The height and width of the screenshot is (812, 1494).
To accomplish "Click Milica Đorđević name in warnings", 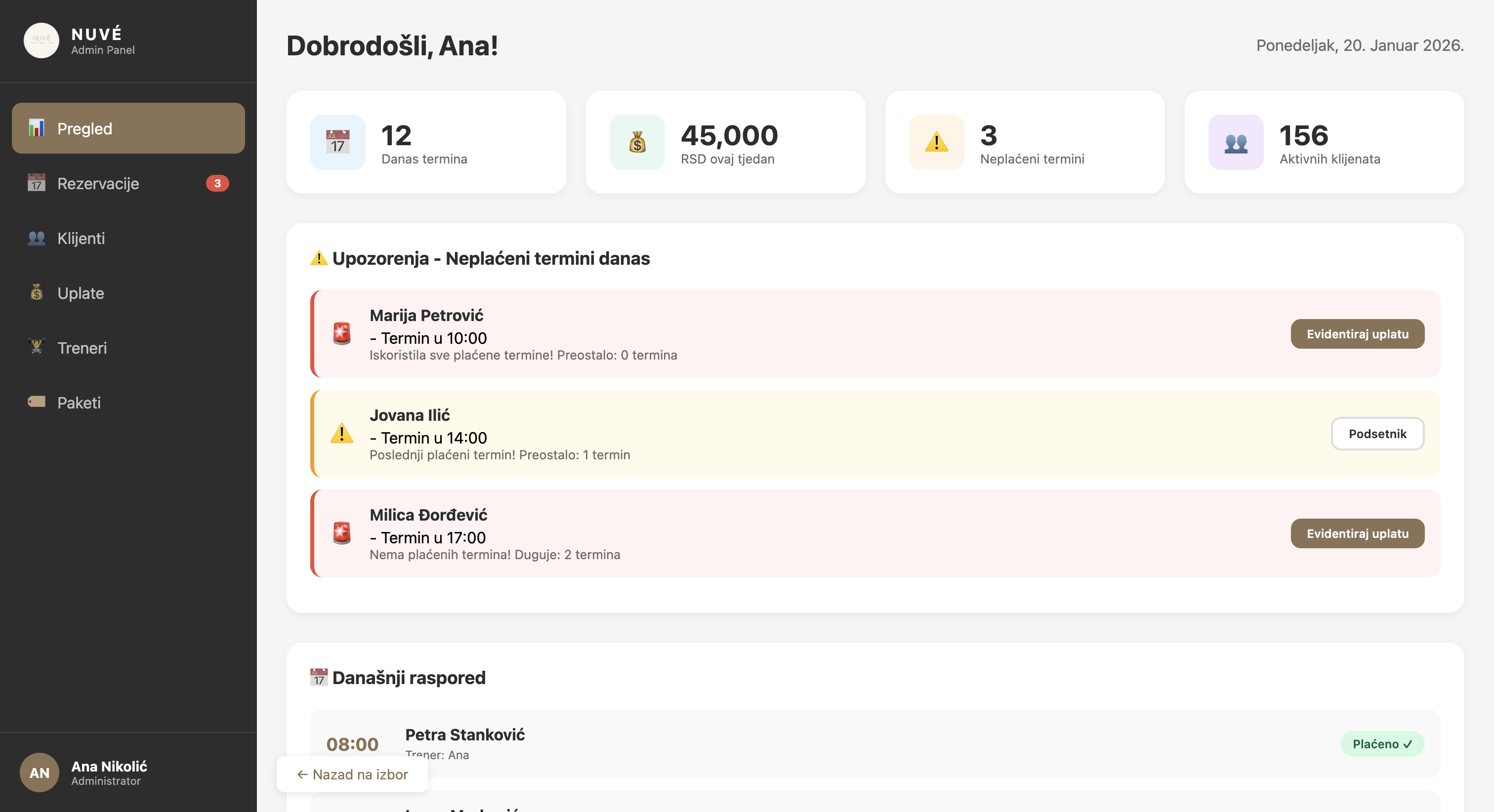I will coord(428,515).
